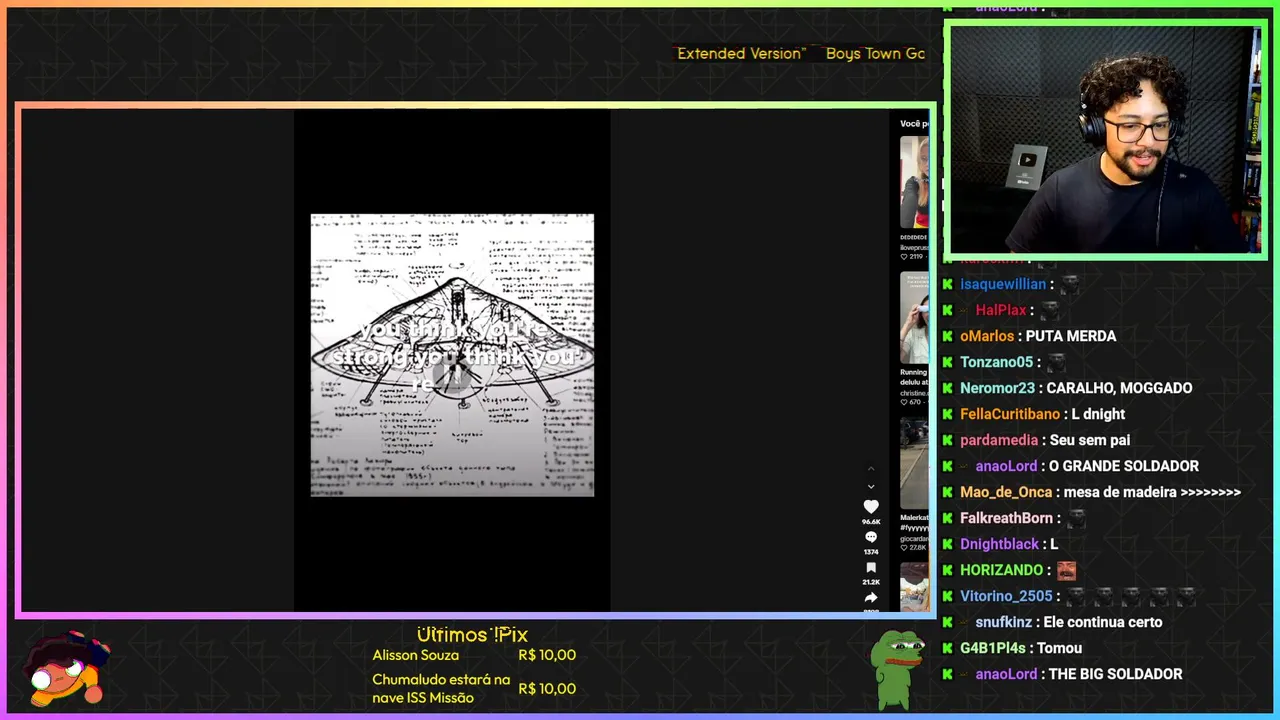Image resolution: width=1280 pixels, height=720 pixels.
Task: Share the video with the arrow icon
Action: tap(871, 598)
